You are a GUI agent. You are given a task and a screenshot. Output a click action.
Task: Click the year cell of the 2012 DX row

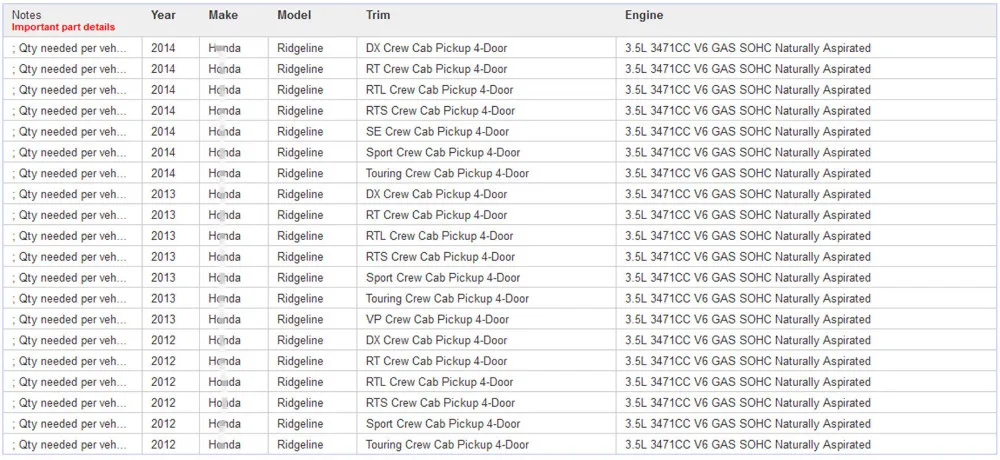point(170,340)
